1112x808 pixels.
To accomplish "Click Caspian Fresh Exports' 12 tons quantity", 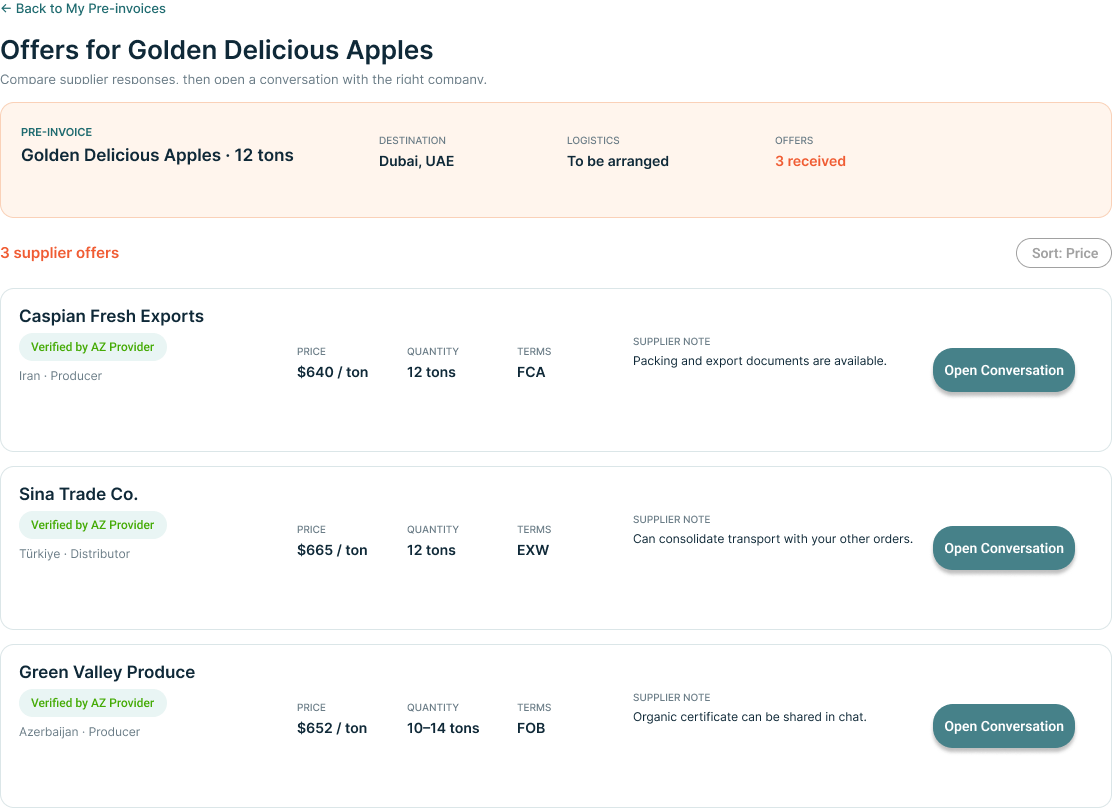I will pyautogui.click(x=431, y=372).
